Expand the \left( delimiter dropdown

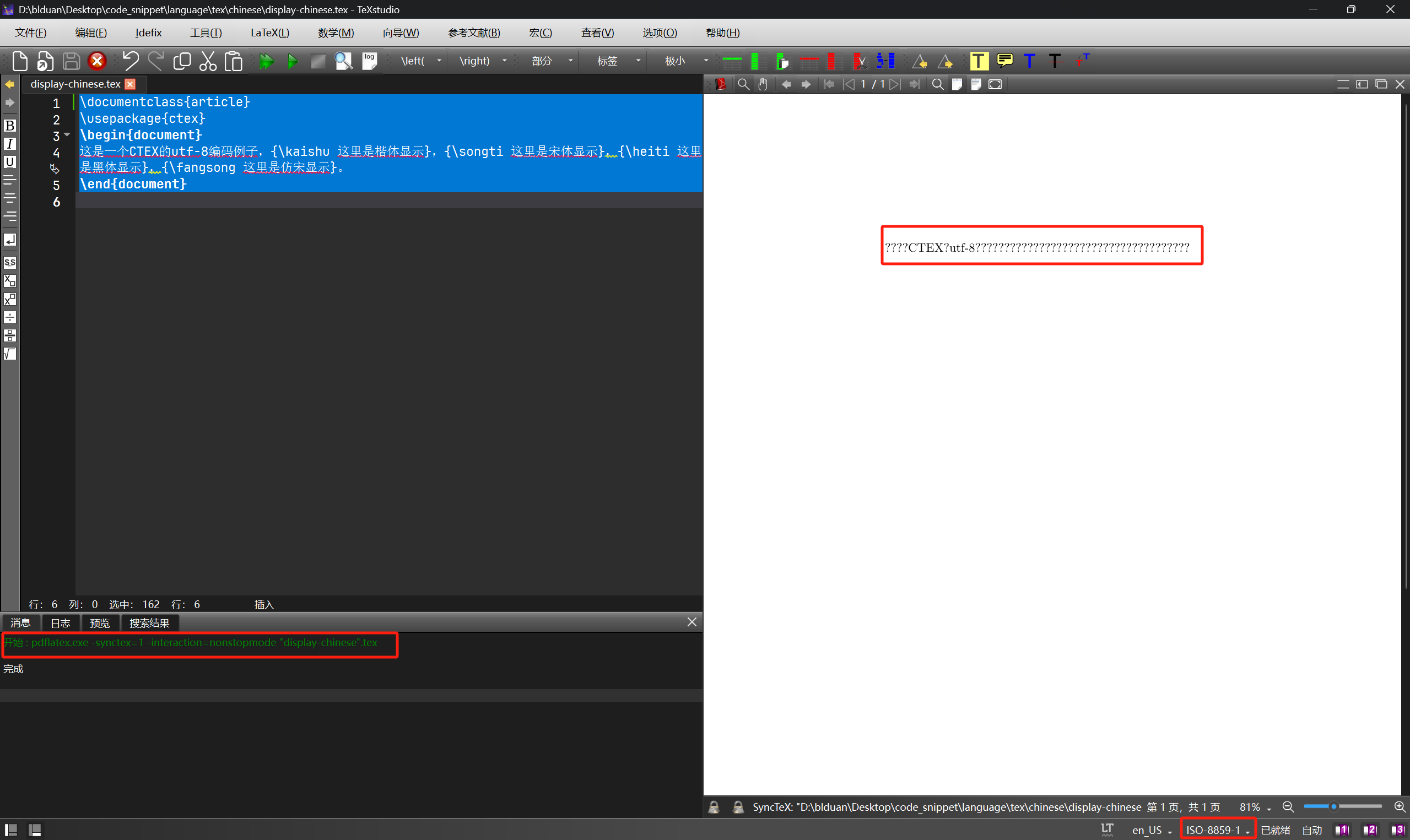click(439, 61)
